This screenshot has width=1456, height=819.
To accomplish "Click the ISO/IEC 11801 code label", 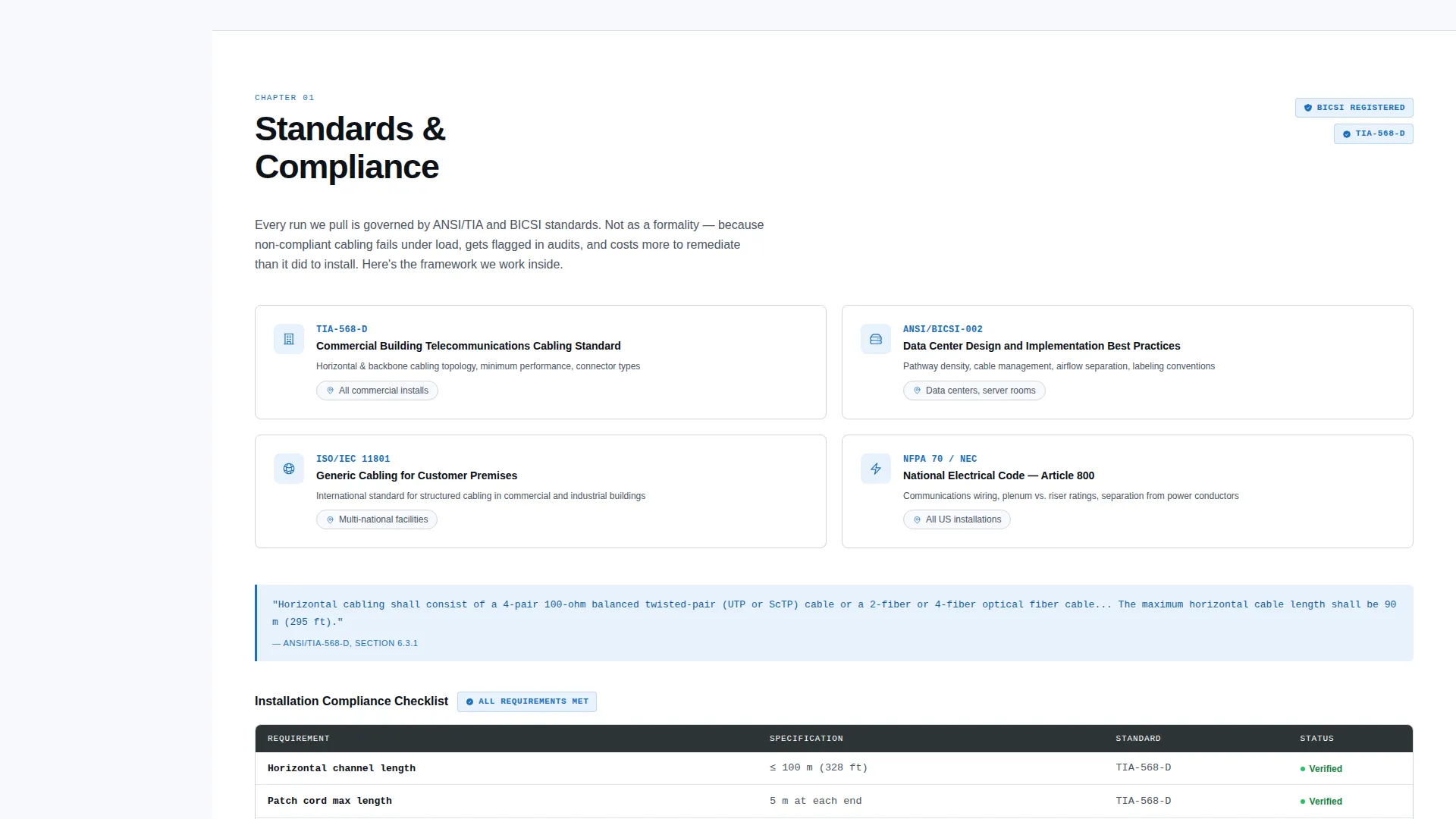I will [x=353, y=459].
